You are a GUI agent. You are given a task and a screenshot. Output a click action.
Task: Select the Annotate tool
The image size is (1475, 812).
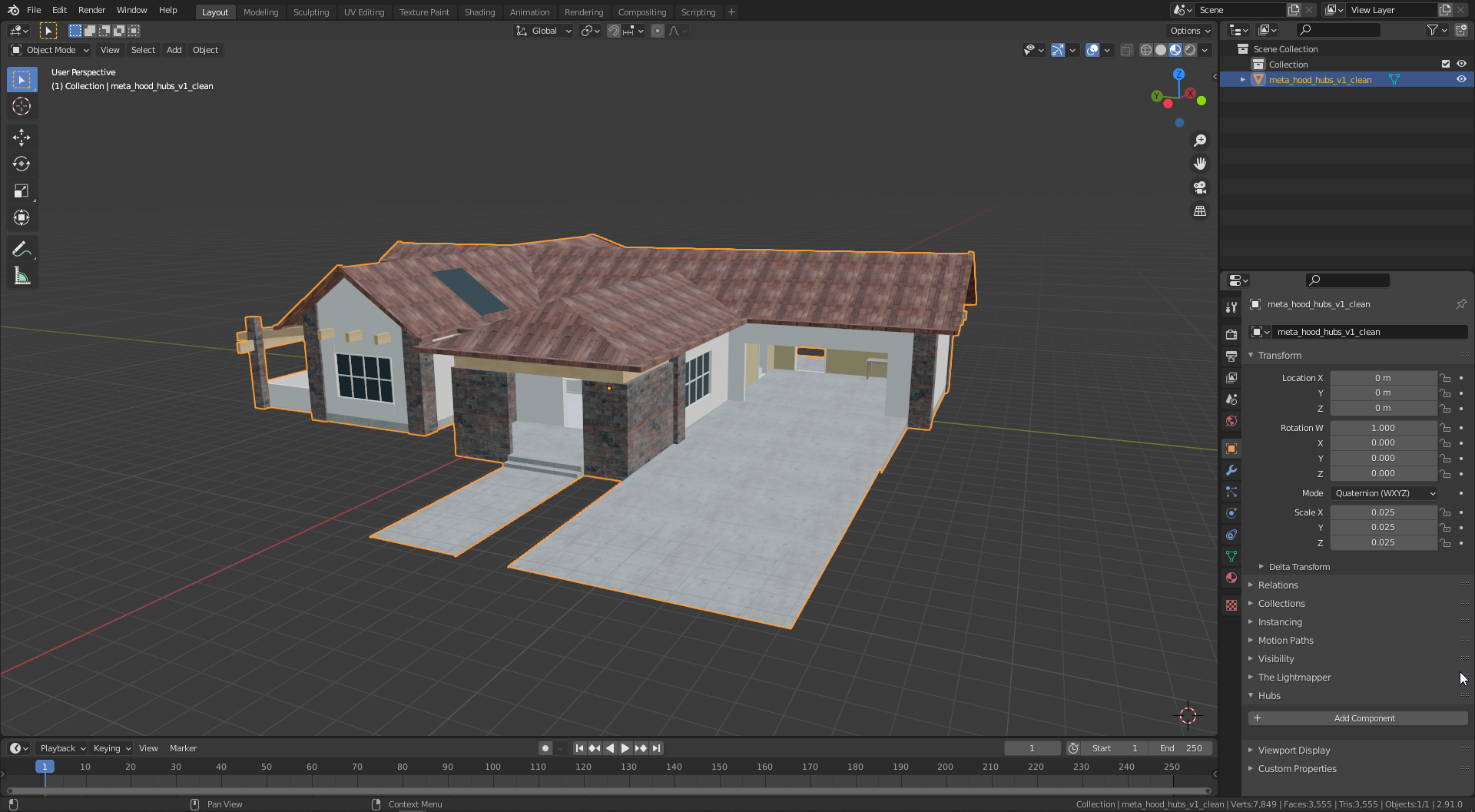22,248
